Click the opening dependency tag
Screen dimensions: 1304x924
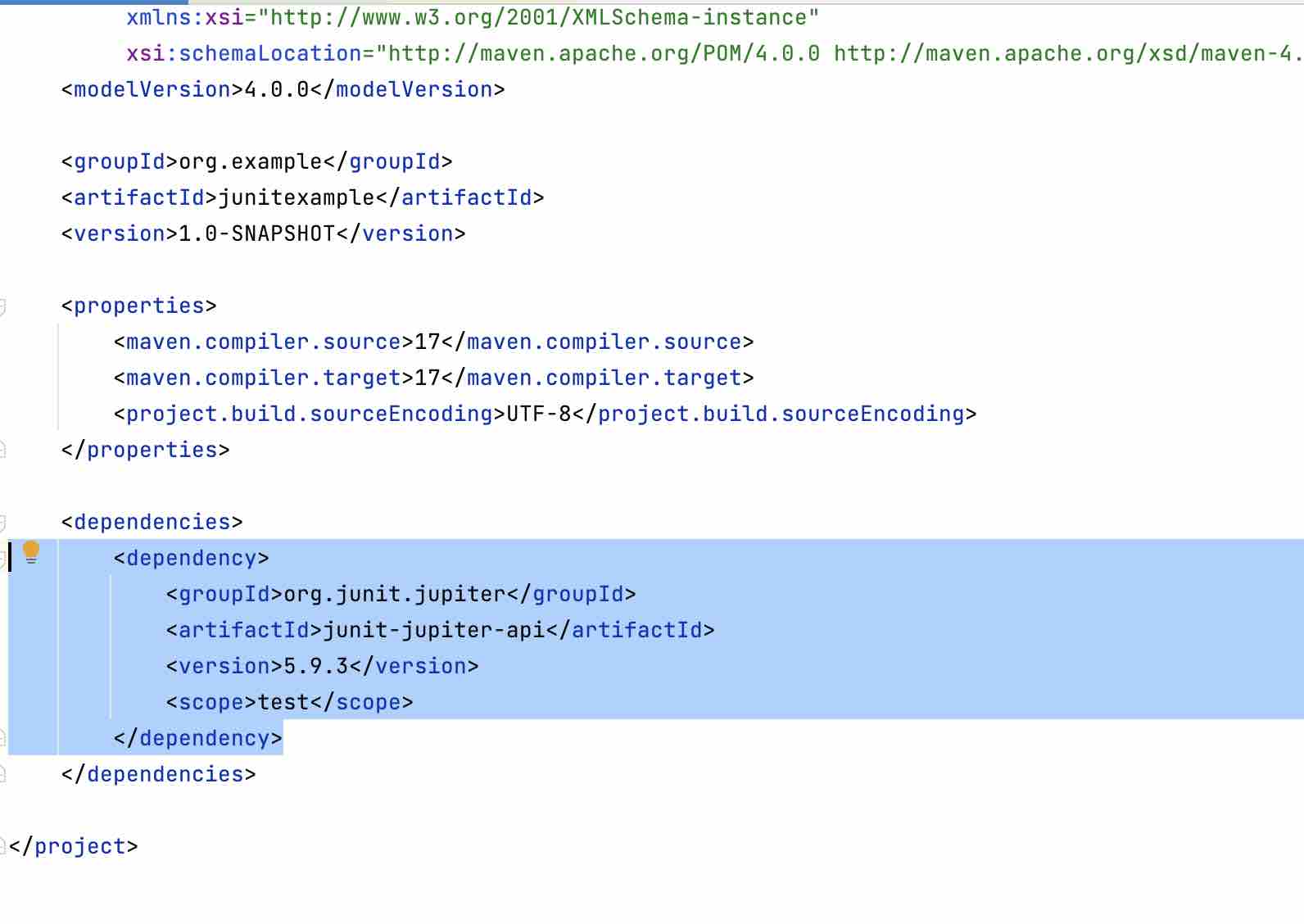[x=192, y=558]
